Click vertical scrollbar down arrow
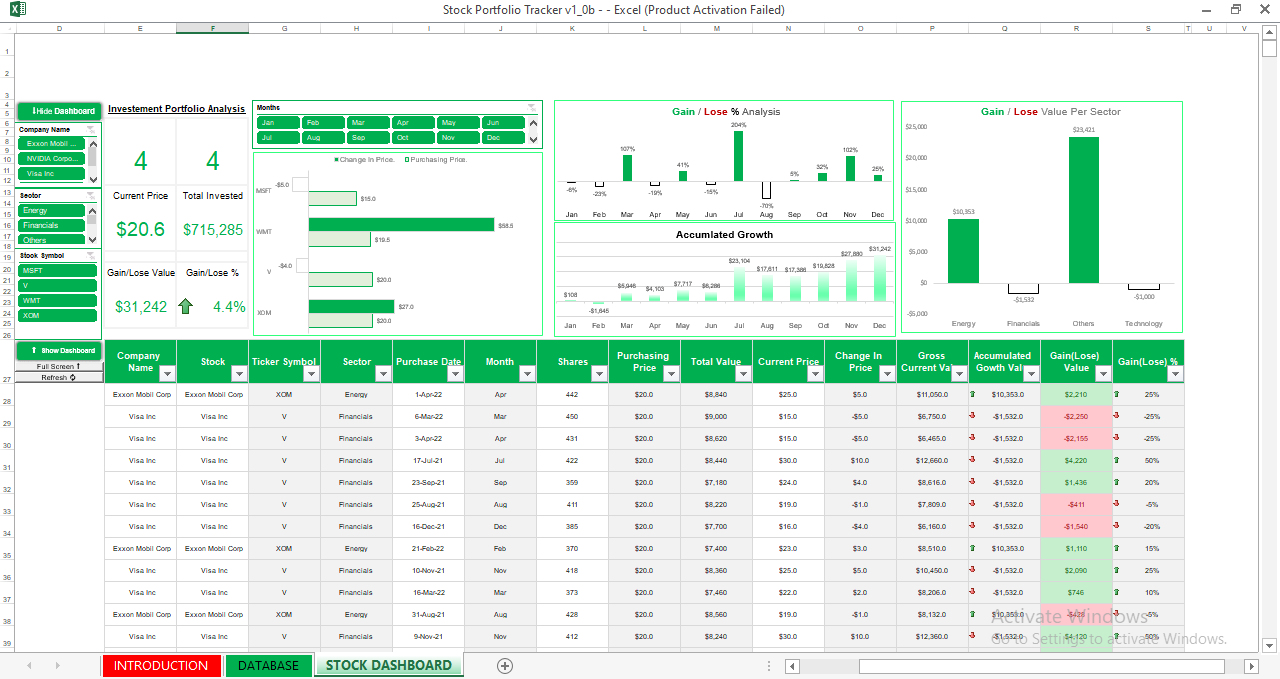Viewport: 1280px width, 679px height. pyautogui.click(x=1270, y=646)
